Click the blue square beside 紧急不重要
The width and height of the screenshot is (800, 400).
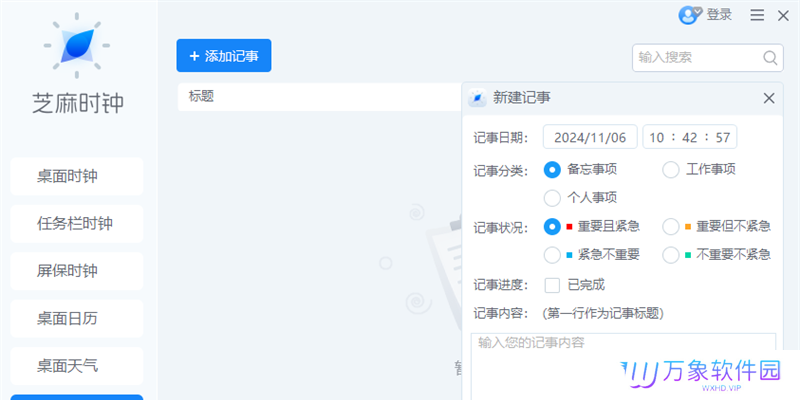pos(569,255)
